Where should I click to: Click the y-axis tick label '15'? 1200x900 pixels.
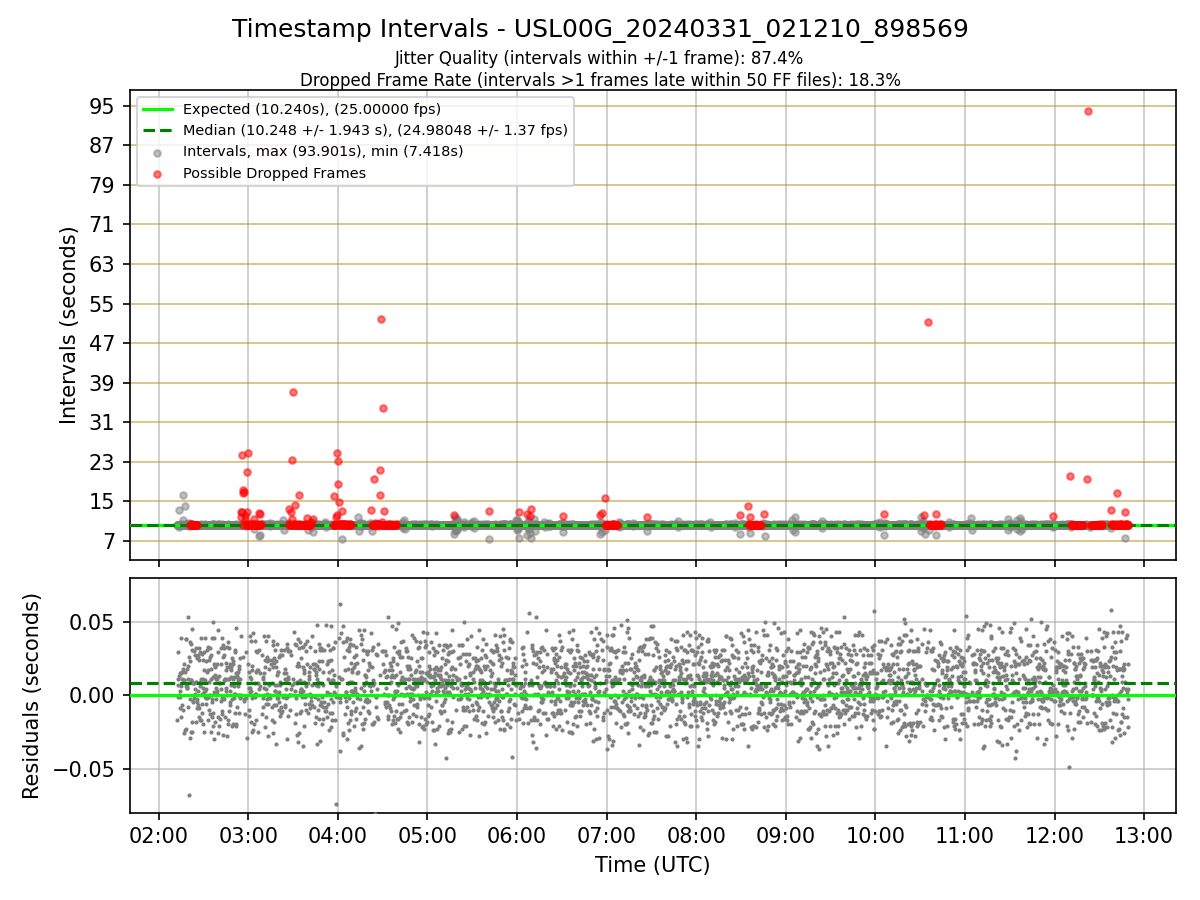pyautogui.click(x=103, y=501)
